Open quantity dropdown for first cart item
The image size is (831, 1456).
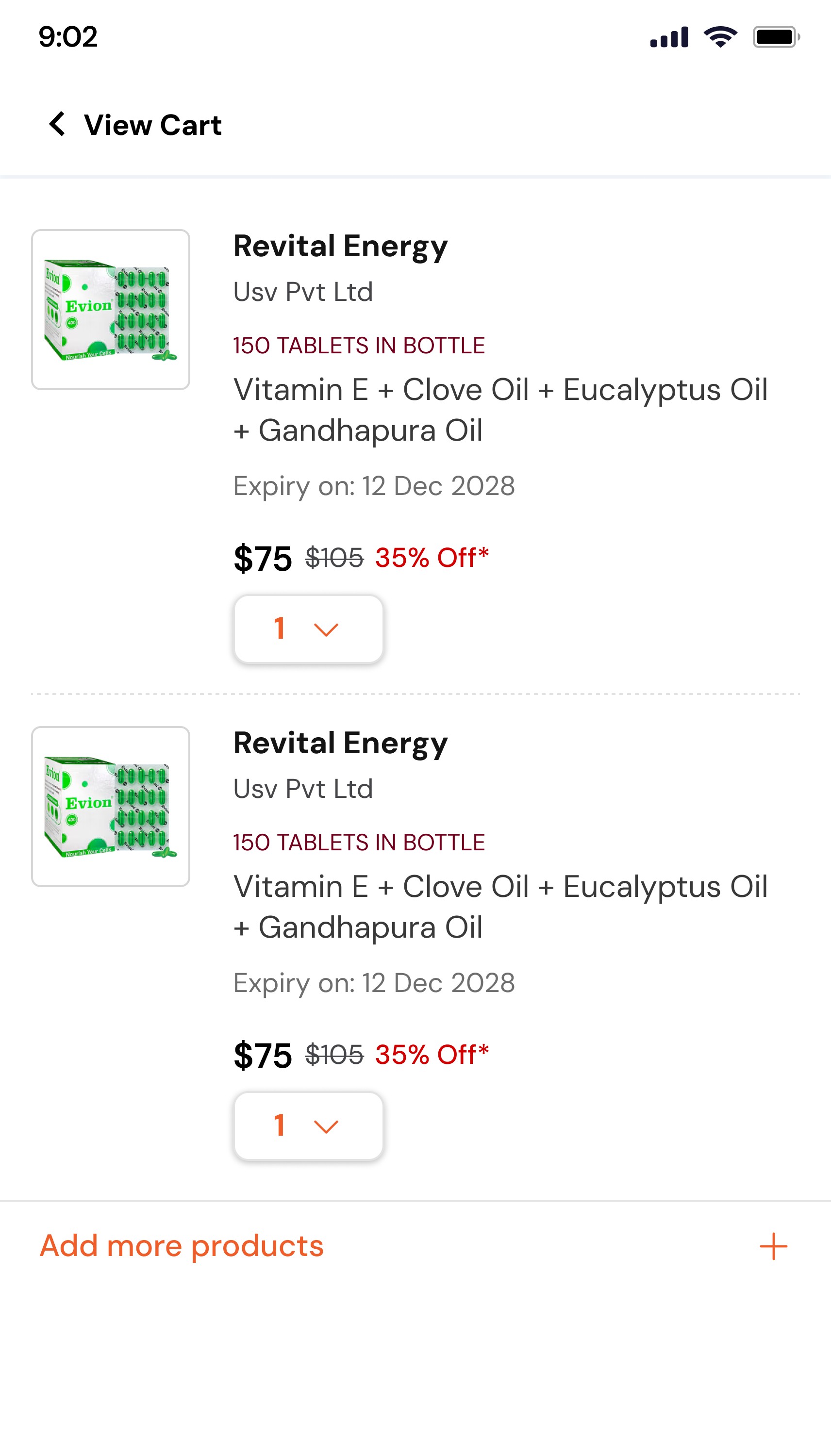coord(308,629)
